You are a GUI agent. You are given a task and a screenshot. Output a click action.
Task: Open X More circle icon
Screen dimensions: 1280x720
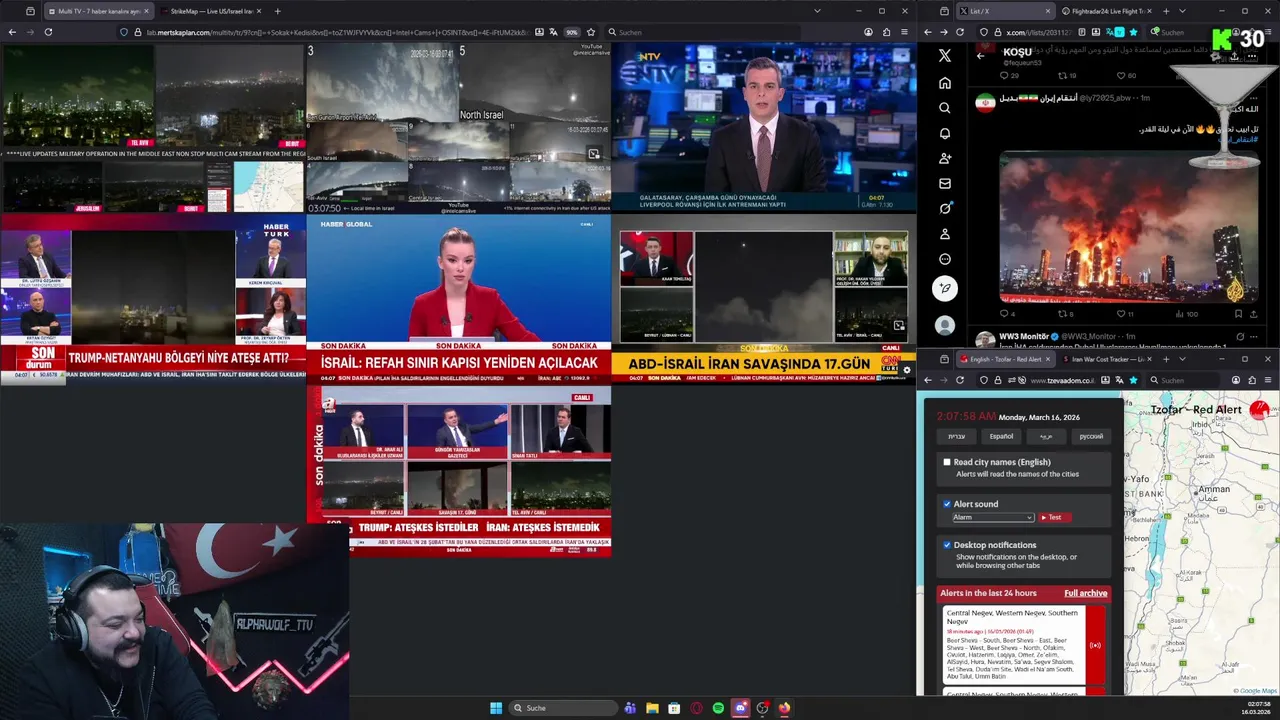point(945,259)
